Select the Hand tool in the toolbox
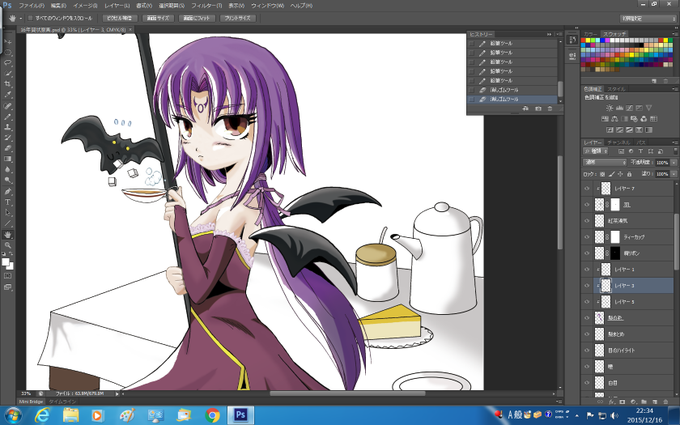Image resolution: width=680 pixels, height=425 pixels. [x=8, y=235]
